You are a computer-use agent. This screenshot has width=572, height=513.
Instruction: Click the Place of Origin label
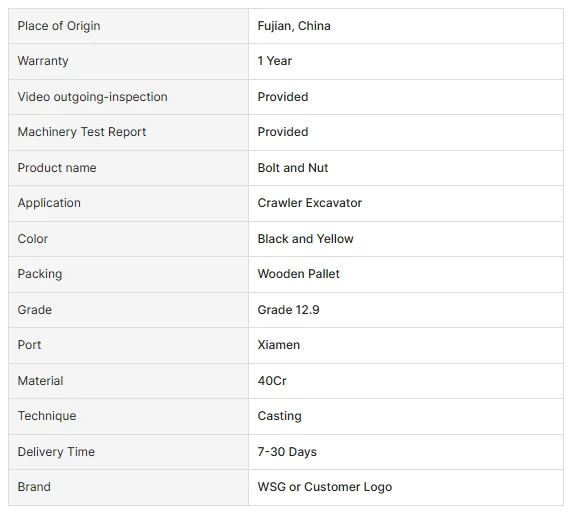pyautogui.click(x=59, y=26)
